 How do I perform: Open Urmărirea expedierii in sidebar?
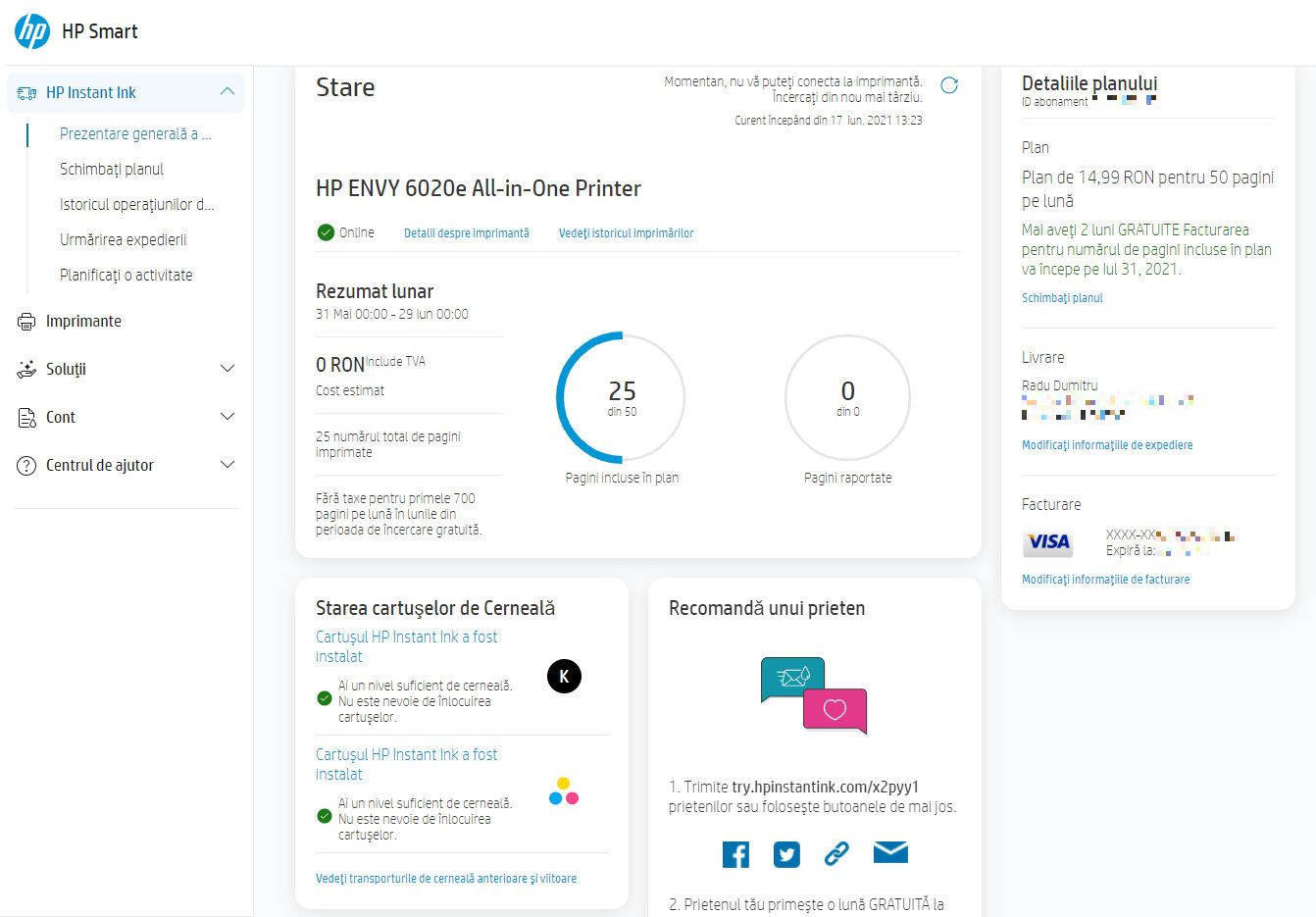(x=123, y=239)
